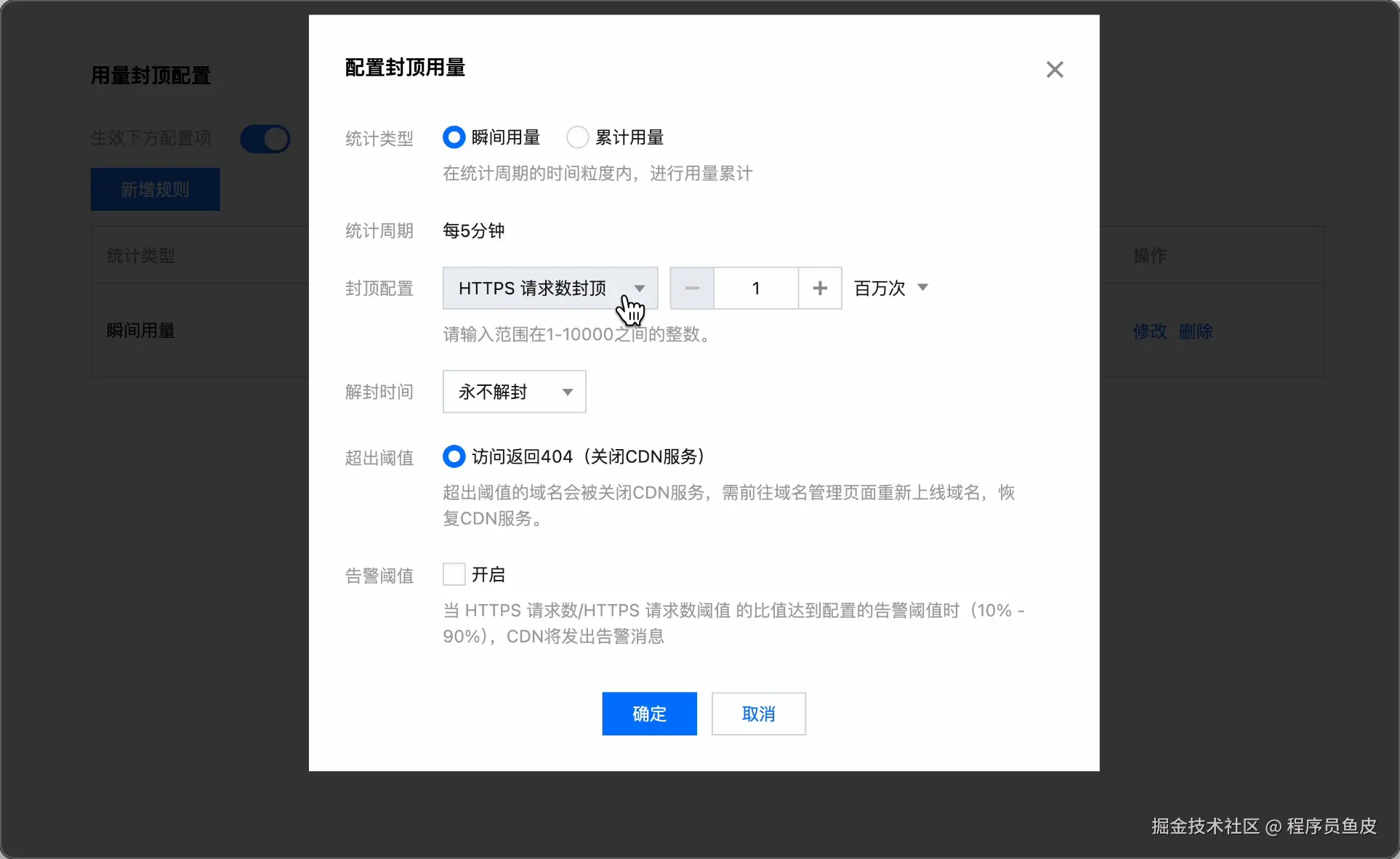Enable the 告警阈值 开启 checkbox
1400x859 pixels.
coord(454,575)
